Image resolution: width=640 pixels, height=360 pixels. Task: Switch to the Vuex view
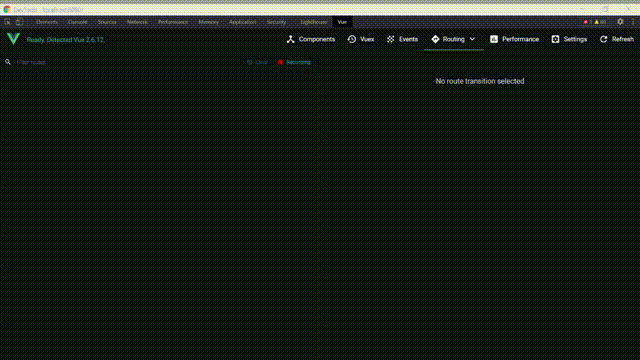coord(367,39)
